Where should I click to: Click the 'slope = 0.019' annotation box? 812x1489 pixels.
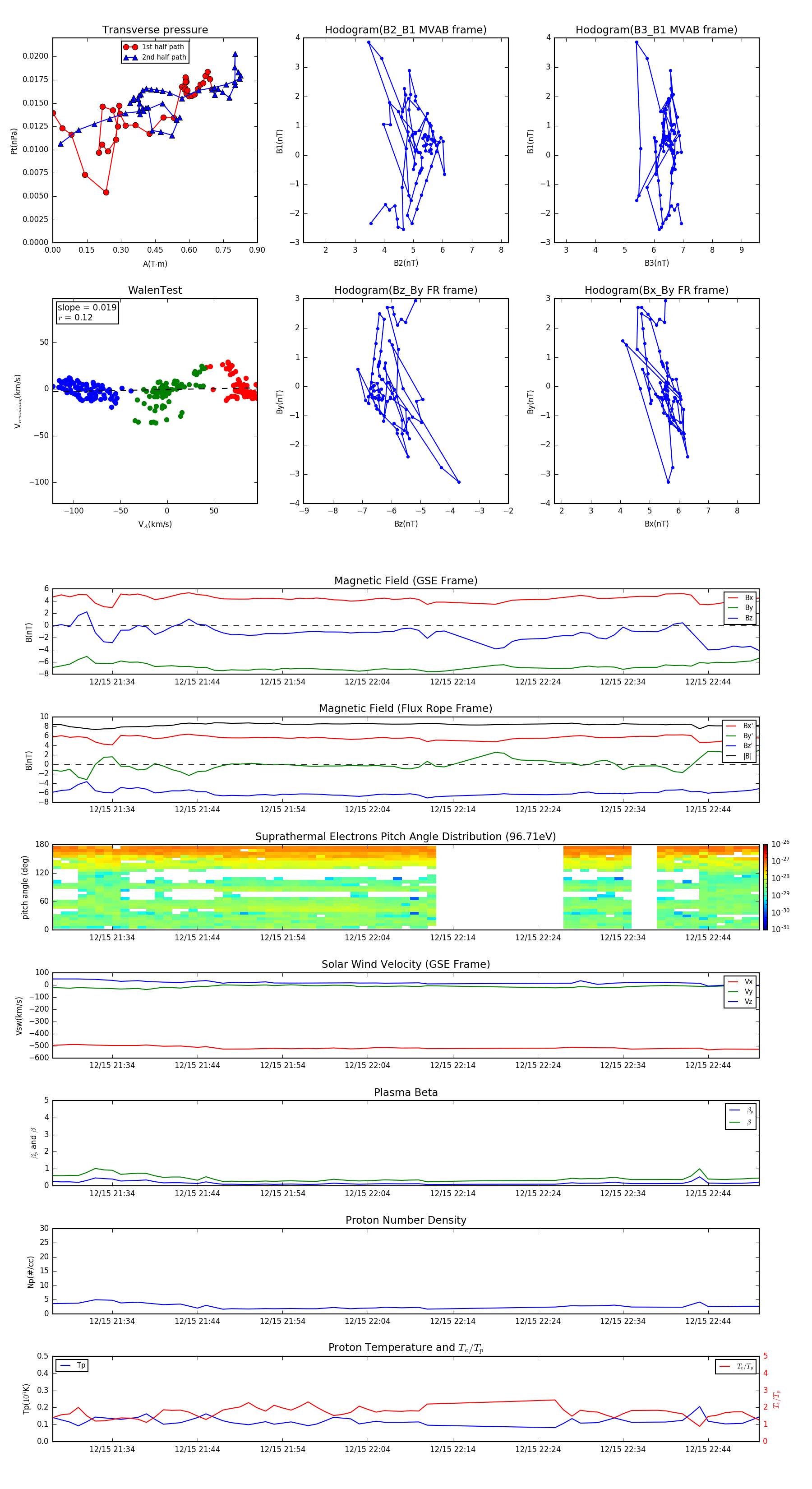(87, 312)
